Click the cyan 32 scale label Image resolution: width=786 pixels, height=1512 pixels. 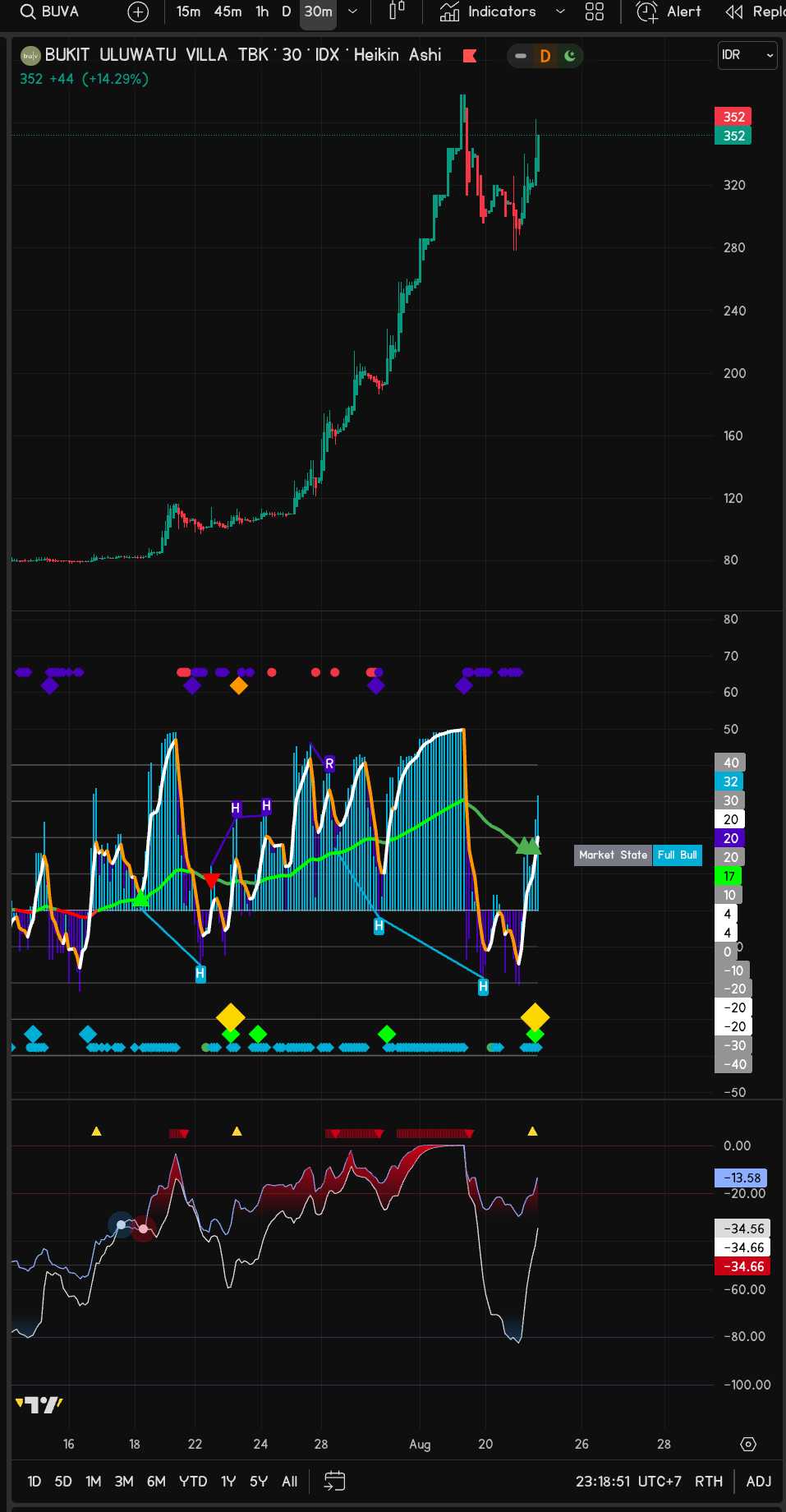(x=730, y=781)
